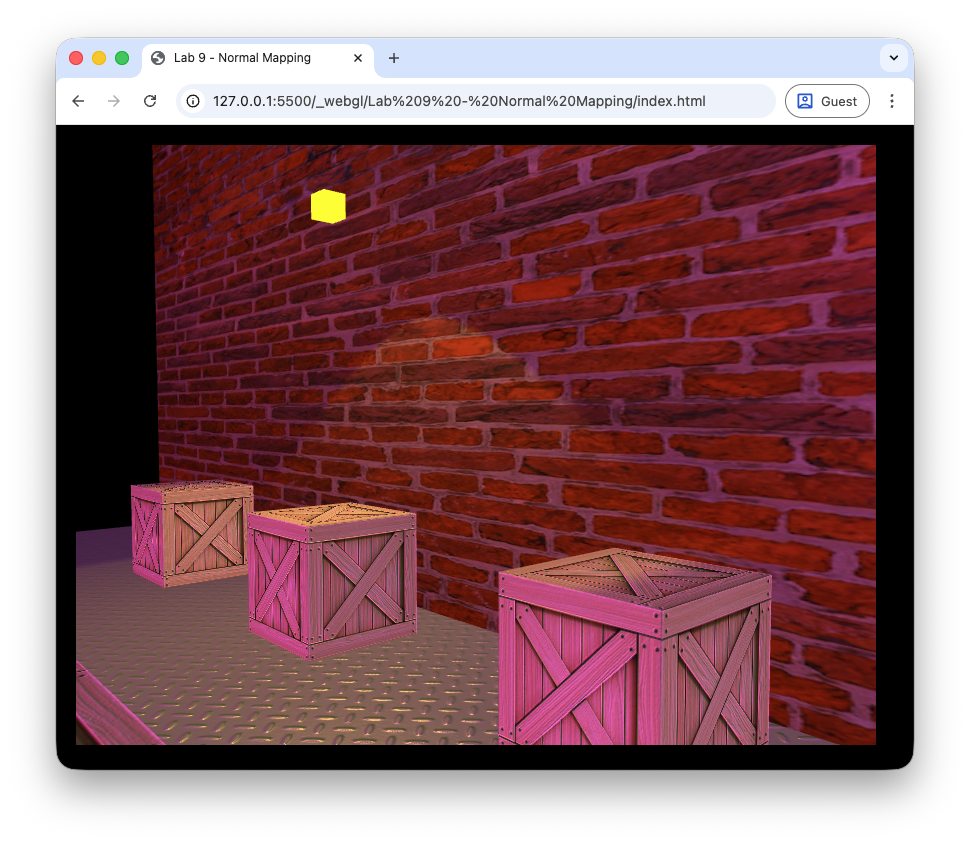This screenshot has width=970, height=844.
Task: Expand the tab search dropdown chevron
Action: point(893,58)
